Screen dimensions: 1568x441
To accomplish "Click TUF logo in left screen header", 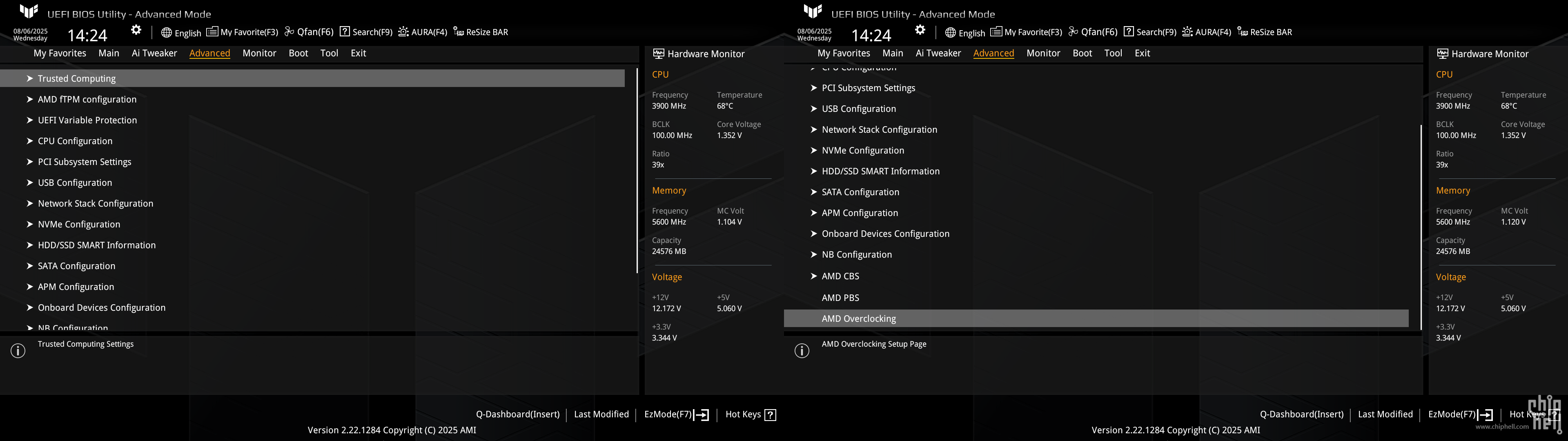I will [x=29, y=11].
